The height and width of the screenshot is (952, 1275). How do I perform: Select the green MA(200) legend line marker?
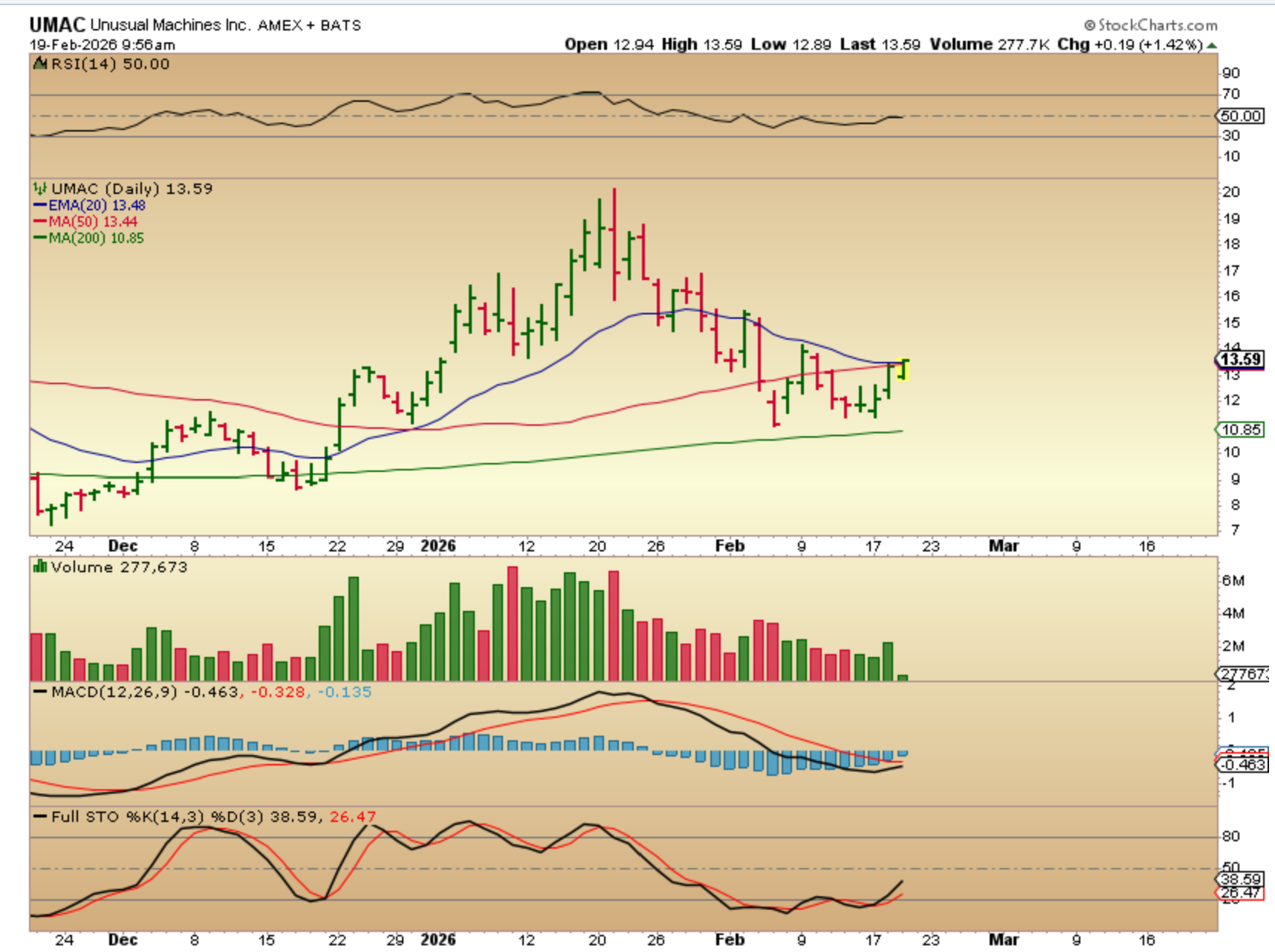(40, 238)
